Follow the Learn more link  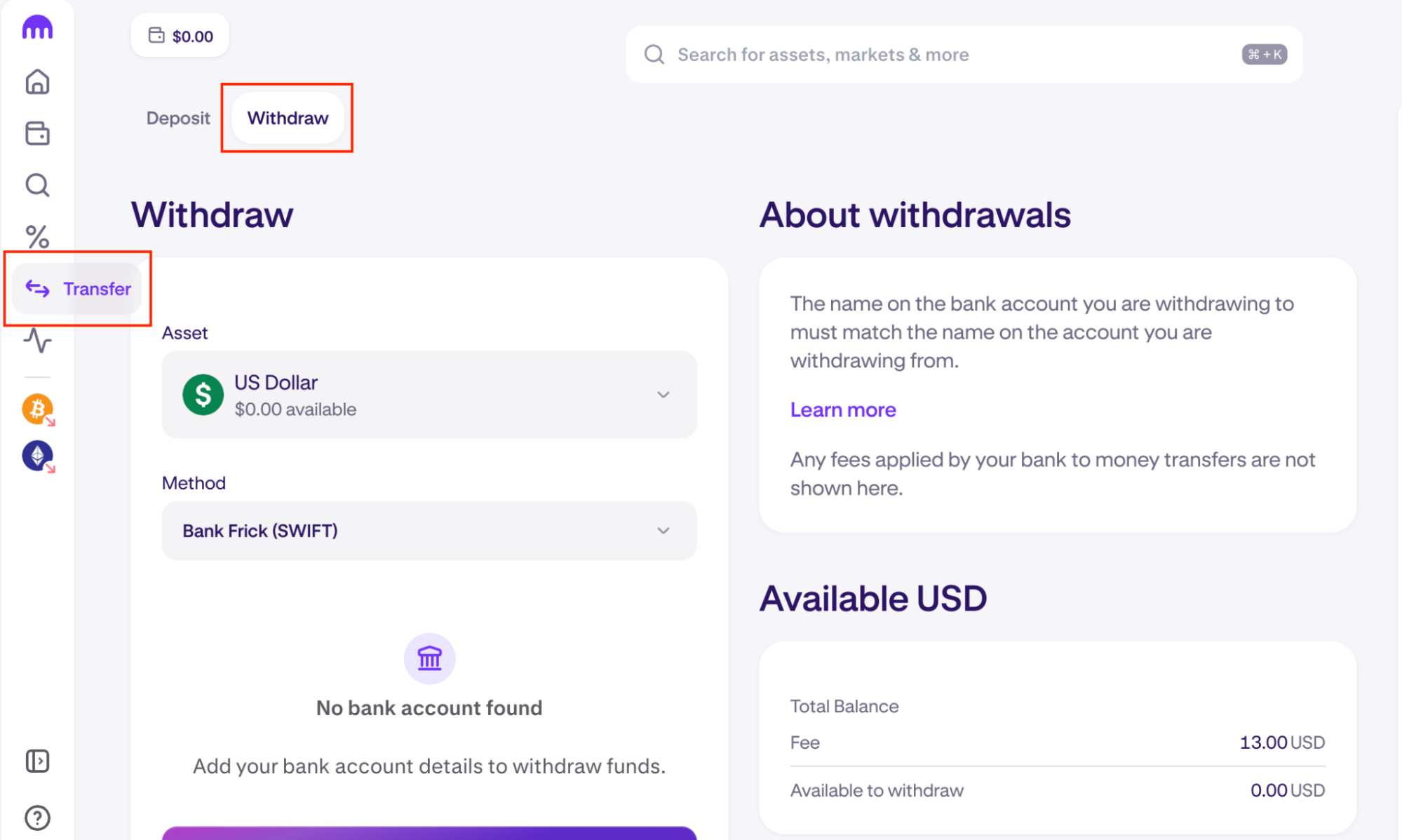click(x=843, y=409)
